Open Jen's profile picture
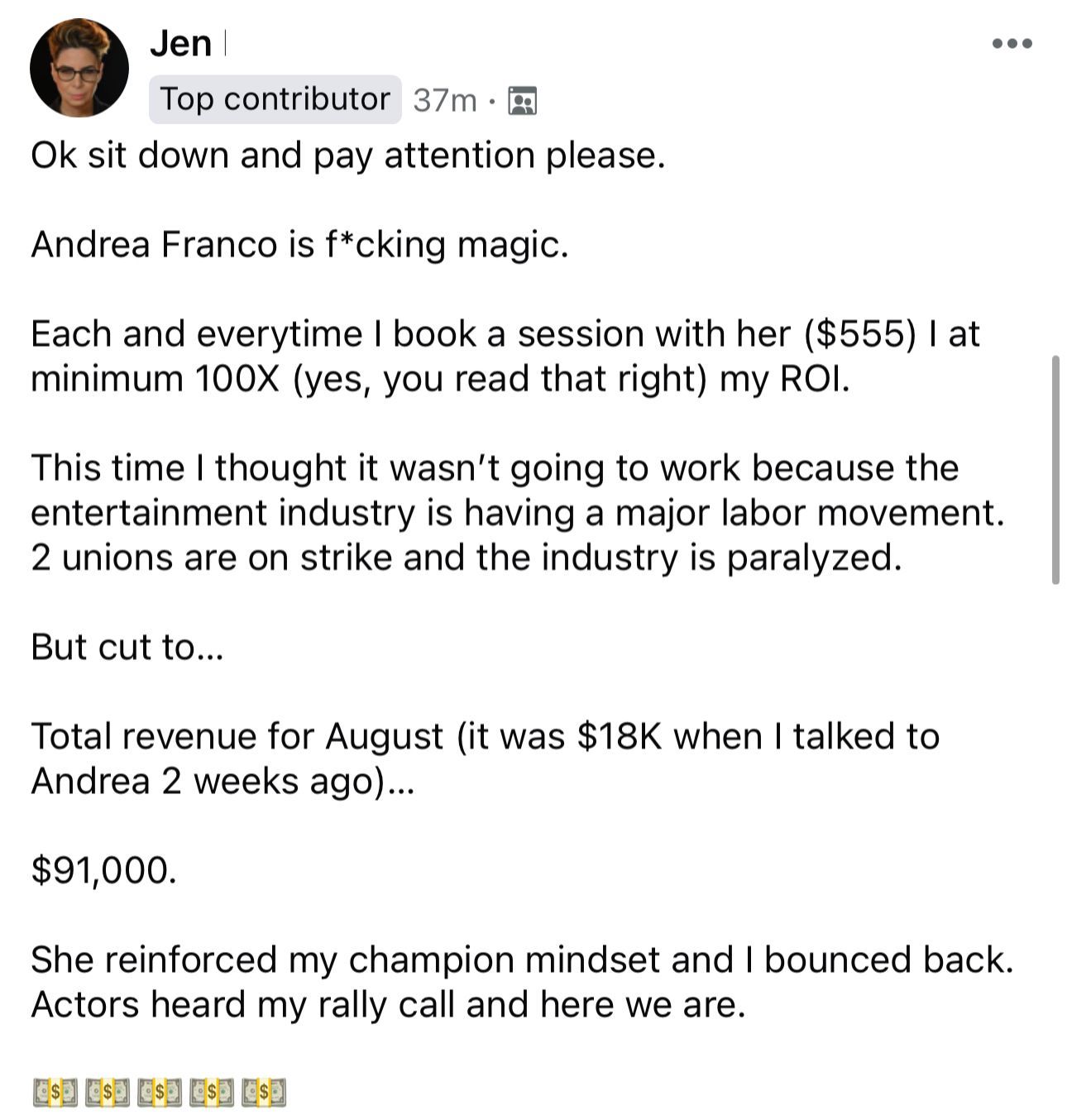The height and width of the screenshot is (1120, 1067). 79,68
